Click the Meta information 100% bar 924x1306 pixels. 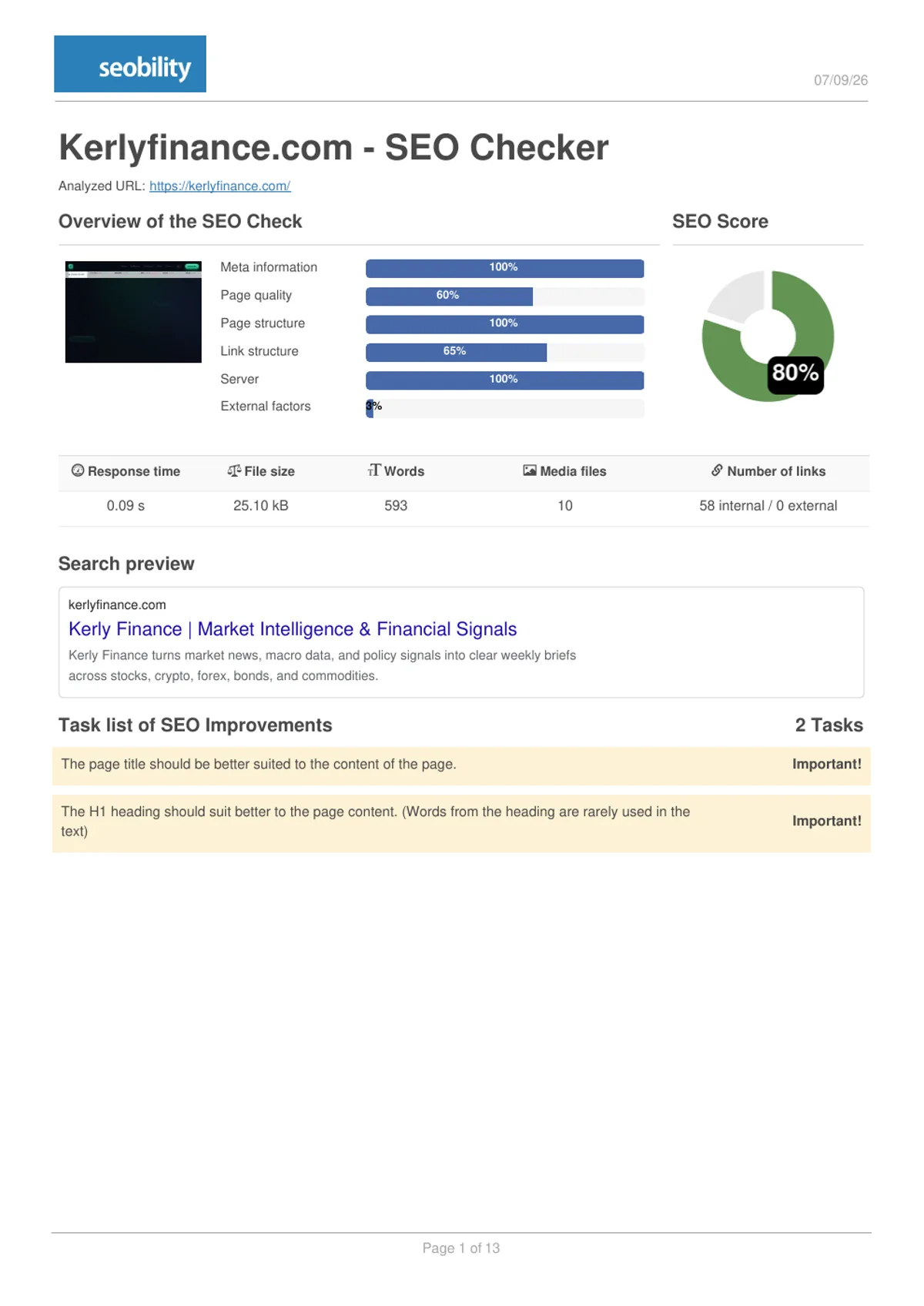(x=504, y=268)
